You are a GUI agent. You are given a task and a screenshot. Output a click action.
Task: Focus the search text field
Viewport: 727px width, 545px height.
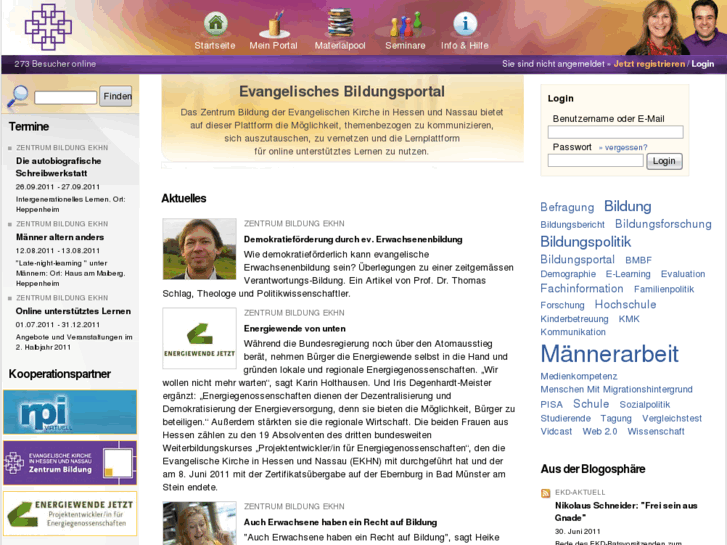click(65, 97)
